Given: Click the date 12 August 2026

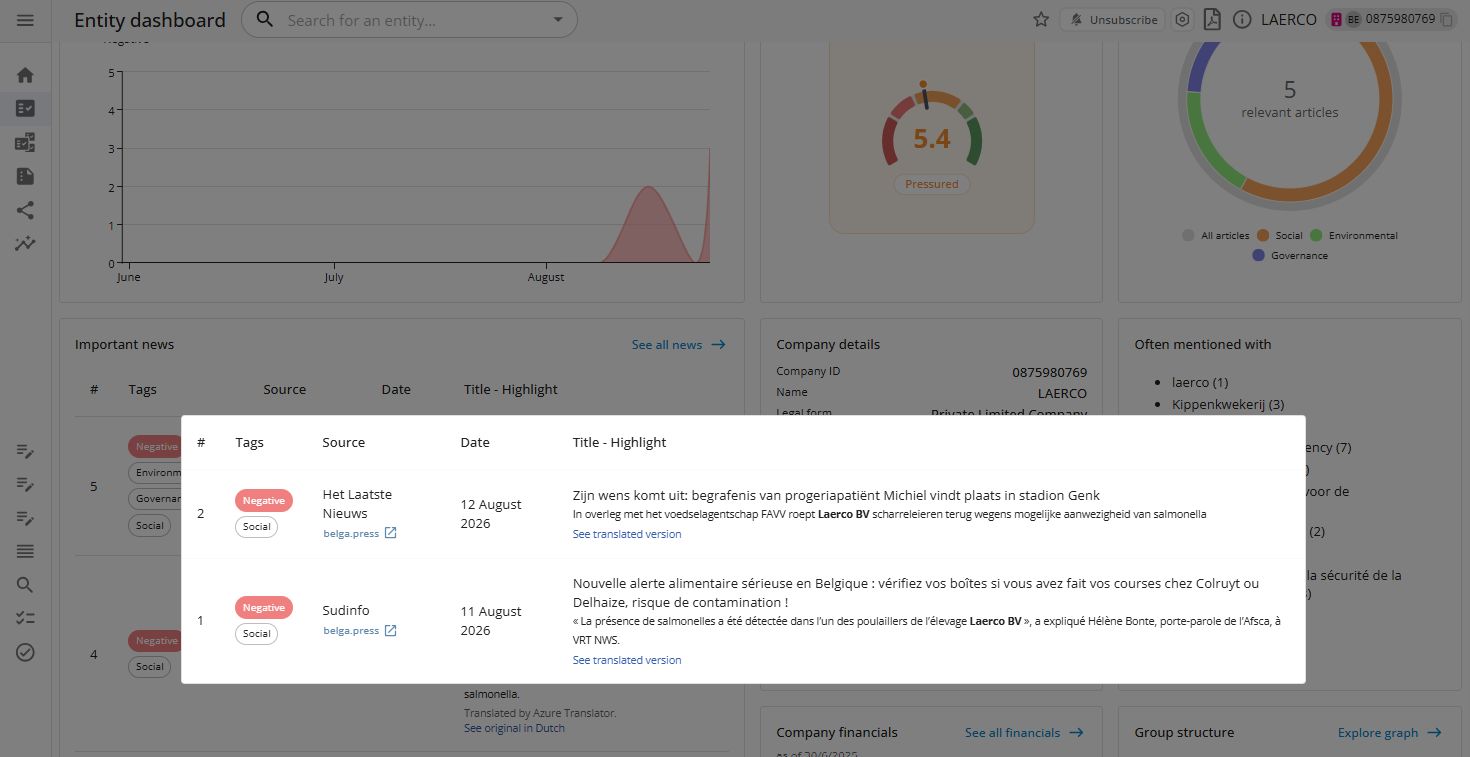Looking at the screenshot, I should click(x=491, y=514).
